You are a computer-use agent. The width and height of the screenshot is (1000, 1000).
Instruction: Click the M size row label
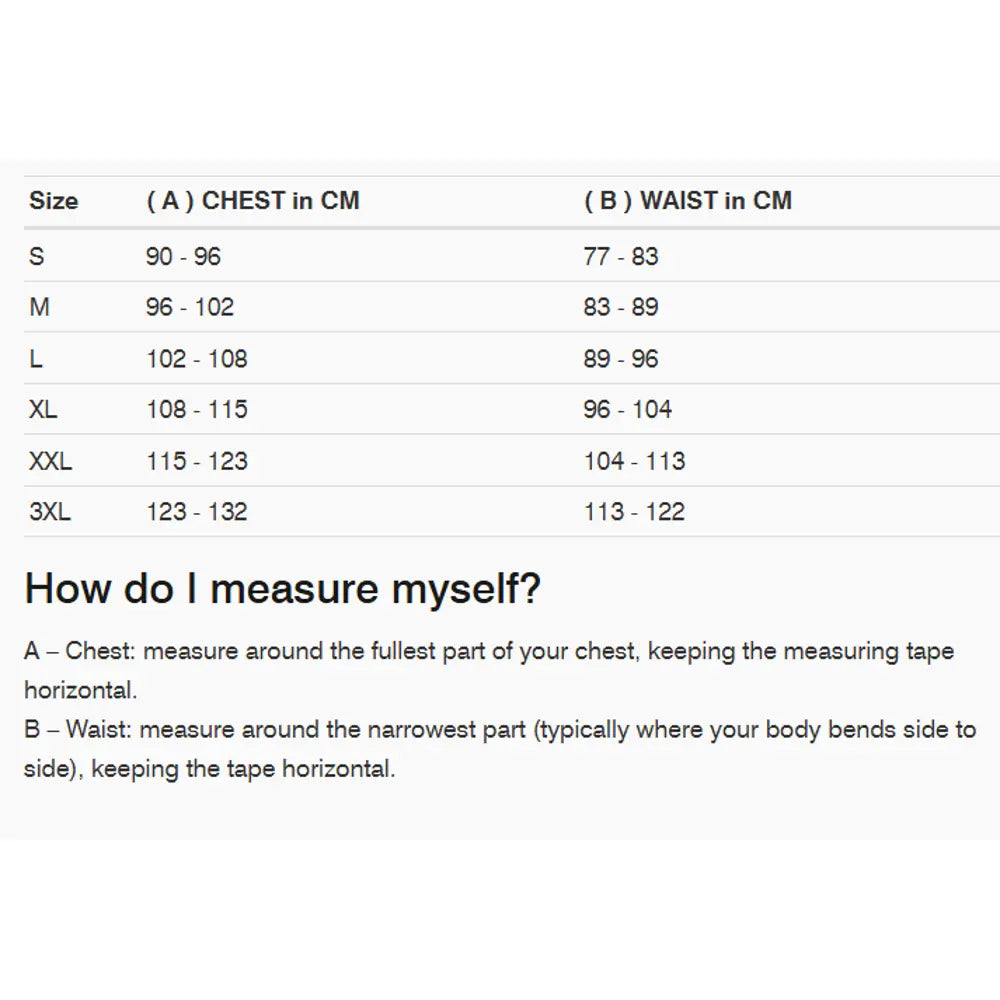[x=39, y=307]
